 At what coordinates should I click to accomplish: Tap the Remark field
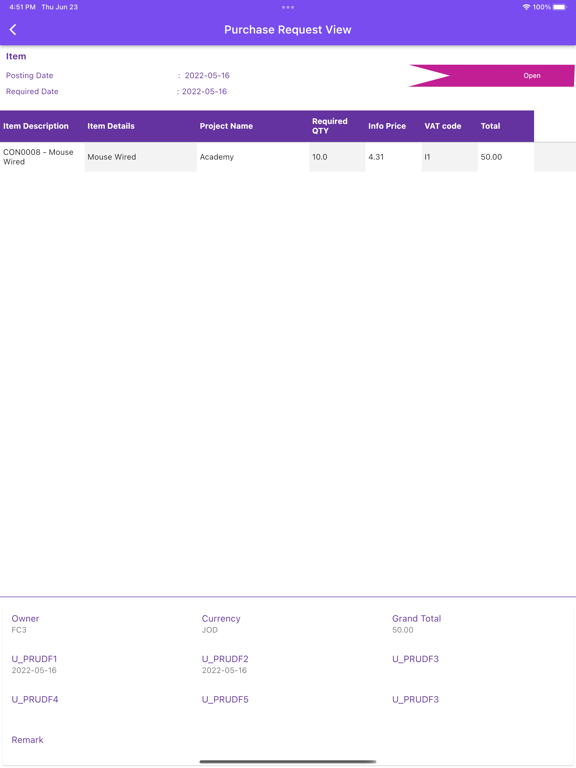coord(27,740)
